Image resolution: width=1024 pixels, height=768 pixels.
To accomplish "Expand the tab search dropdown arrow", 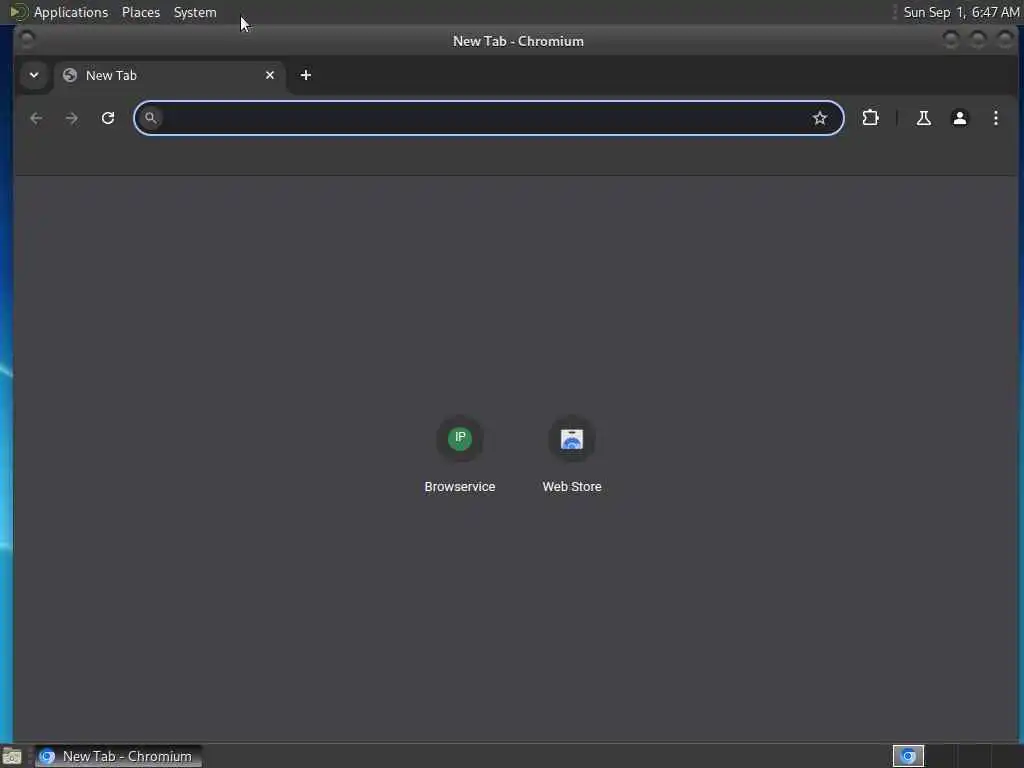I will [x=34, y=75].
